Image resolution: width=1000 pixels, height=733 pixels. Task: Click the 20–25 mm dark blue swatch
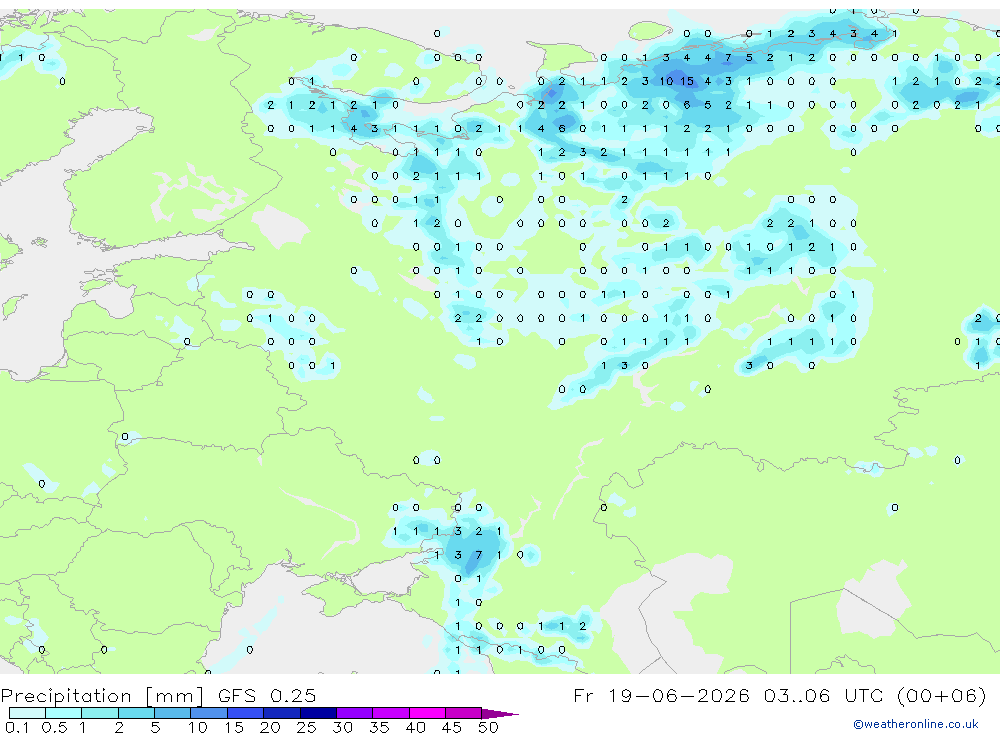click(282, 713)
